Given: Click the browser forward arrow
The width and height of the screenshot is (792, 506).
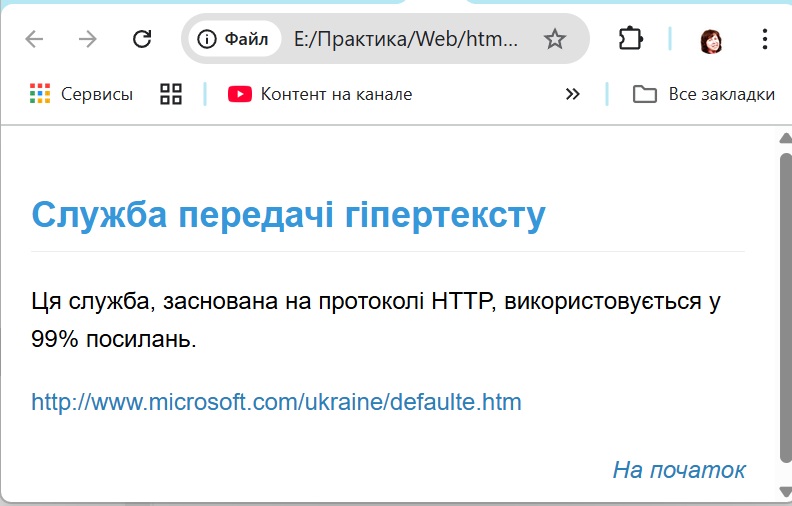Looking at the screenshot, I should click(x=88, y=39).
